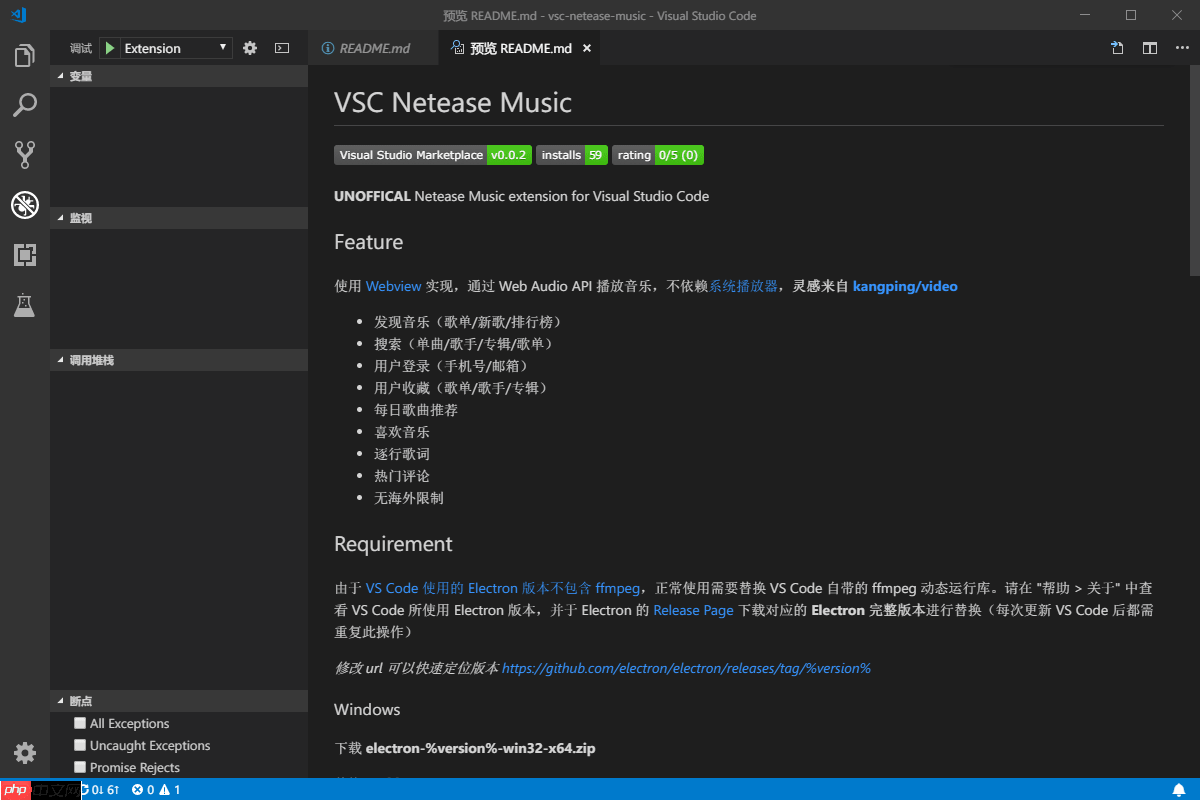Screen dimensions: 1200x800
Task: Start debugging with the green play icon
Action: (x=110, y=47)
